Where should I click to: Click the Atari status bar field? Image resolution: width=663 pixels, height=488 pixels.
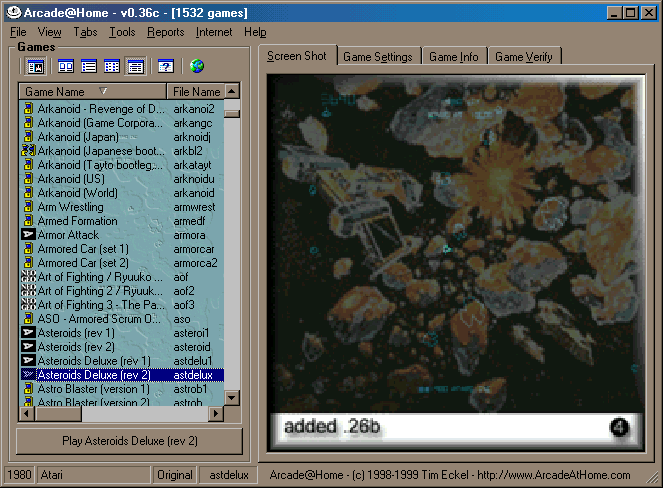click(x=93, y=475)
